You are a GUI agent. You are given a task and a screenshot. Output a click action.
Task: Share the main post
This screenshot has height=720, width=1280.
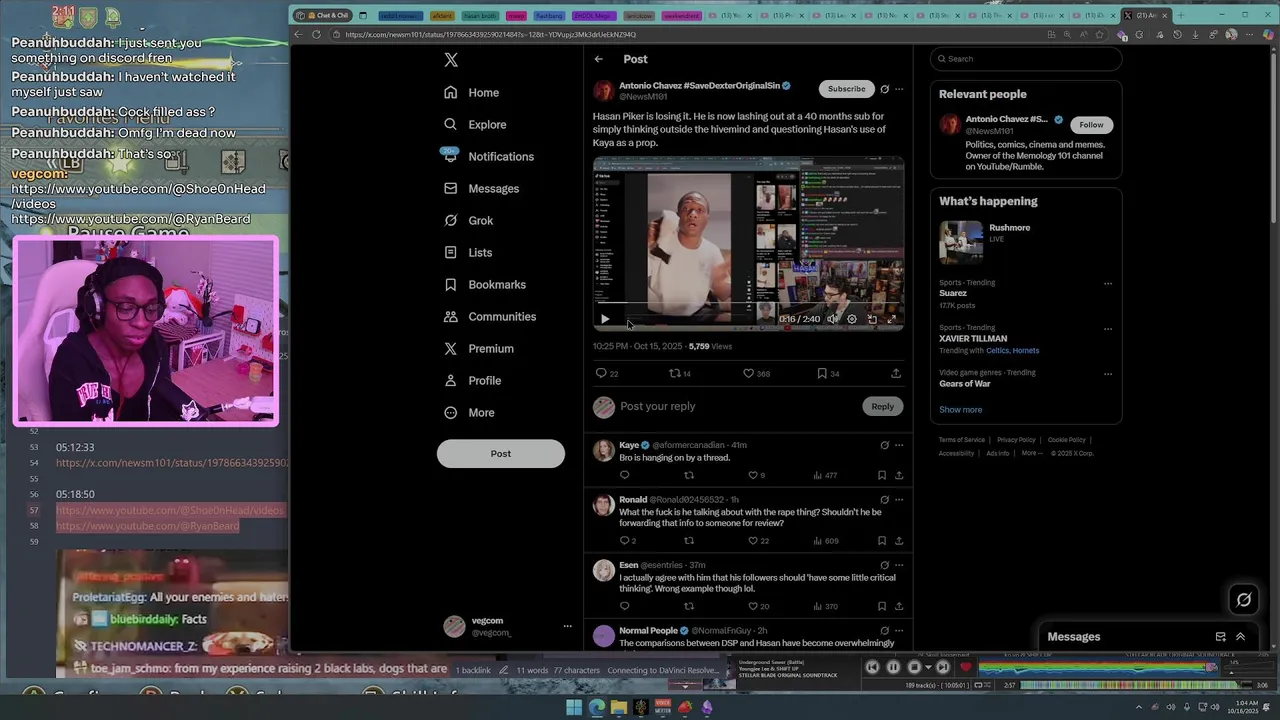click(x=896, y=373)
